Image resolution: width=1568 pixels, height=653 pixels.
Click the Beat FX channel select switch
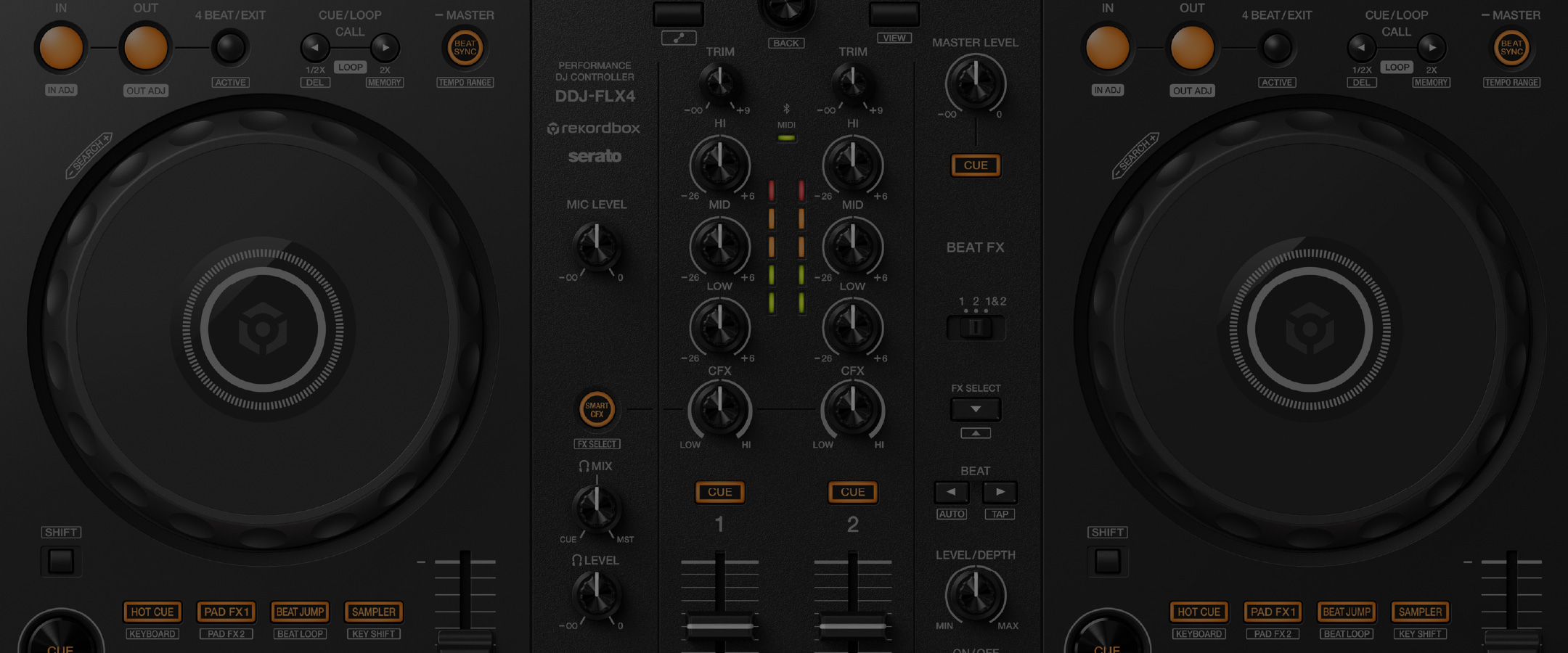976,328
